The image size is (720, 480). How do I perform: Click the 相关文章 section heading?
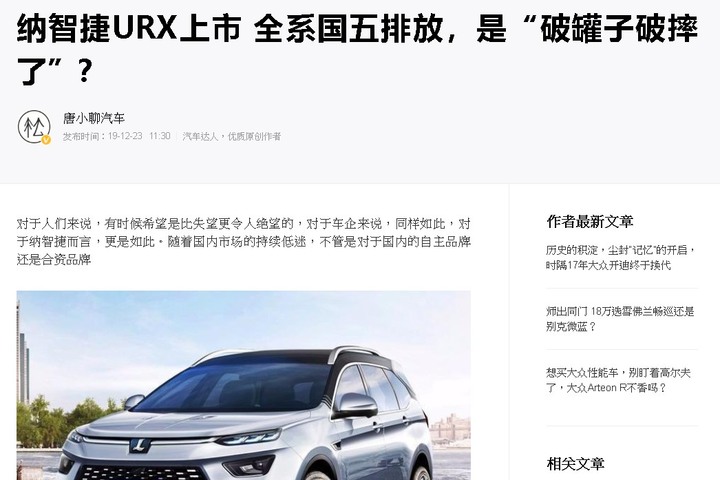coord(575,463)
